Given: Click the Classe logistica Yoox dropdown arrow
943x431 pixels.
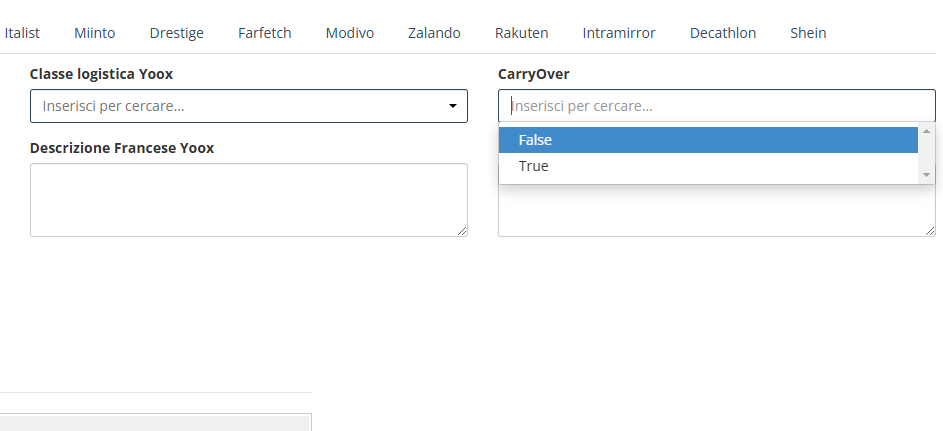Looking at the screenshot, I should (x=453, y=106).
